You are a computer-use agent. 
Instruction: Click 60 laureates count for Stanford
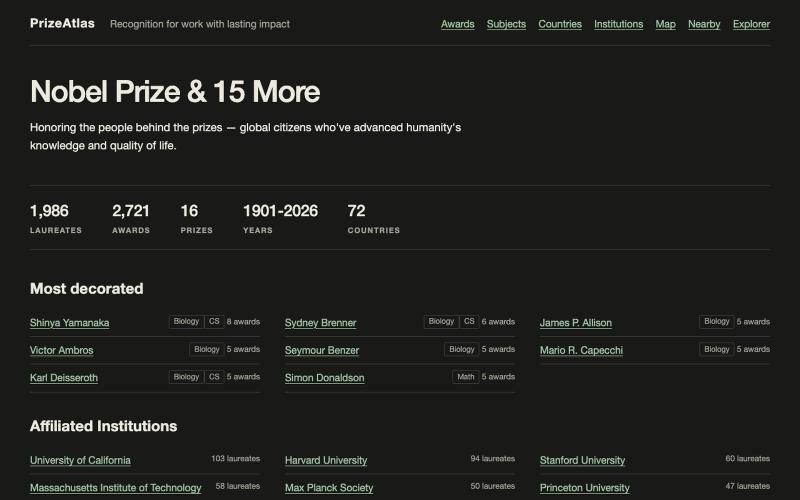[748, 459]
